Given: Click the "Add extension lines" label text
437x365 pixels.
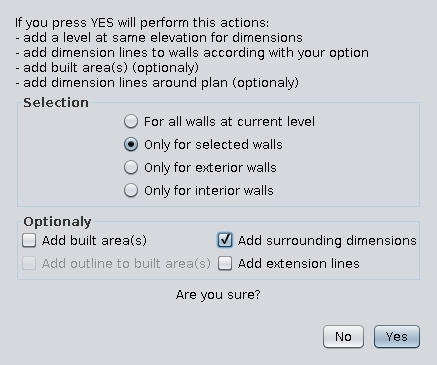Looking at the screenshot, I should tap(299, 264).
